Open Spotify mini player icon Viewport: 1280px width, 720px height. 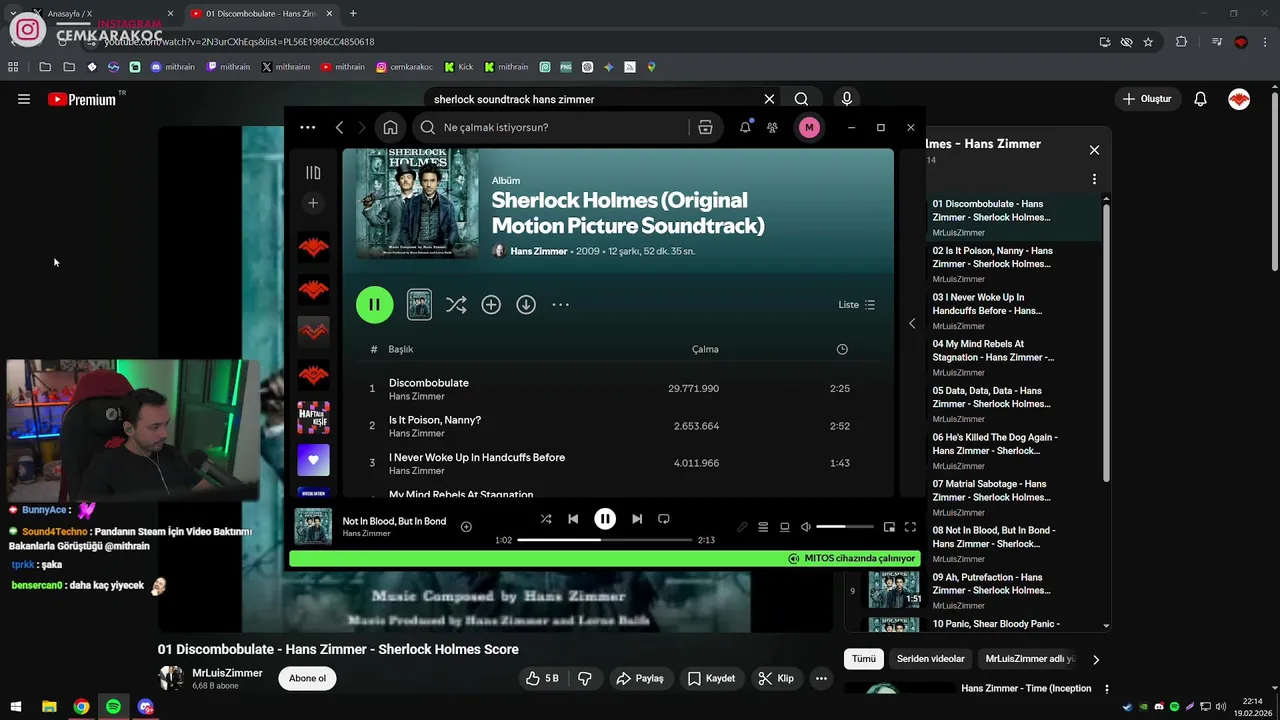(889, 527)
